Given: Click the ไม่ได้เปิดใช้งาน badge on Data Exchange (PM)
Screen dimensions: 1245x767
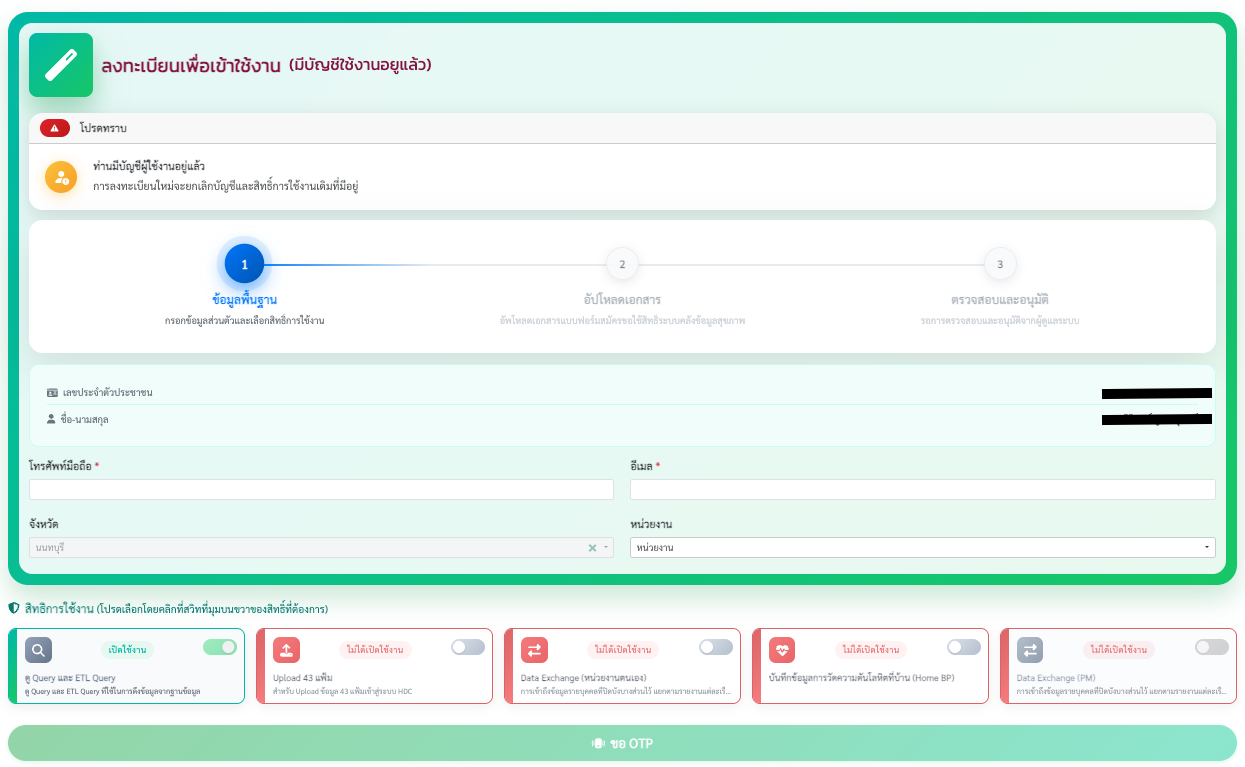Looking at the screenshot, I should coord(1119,650).
